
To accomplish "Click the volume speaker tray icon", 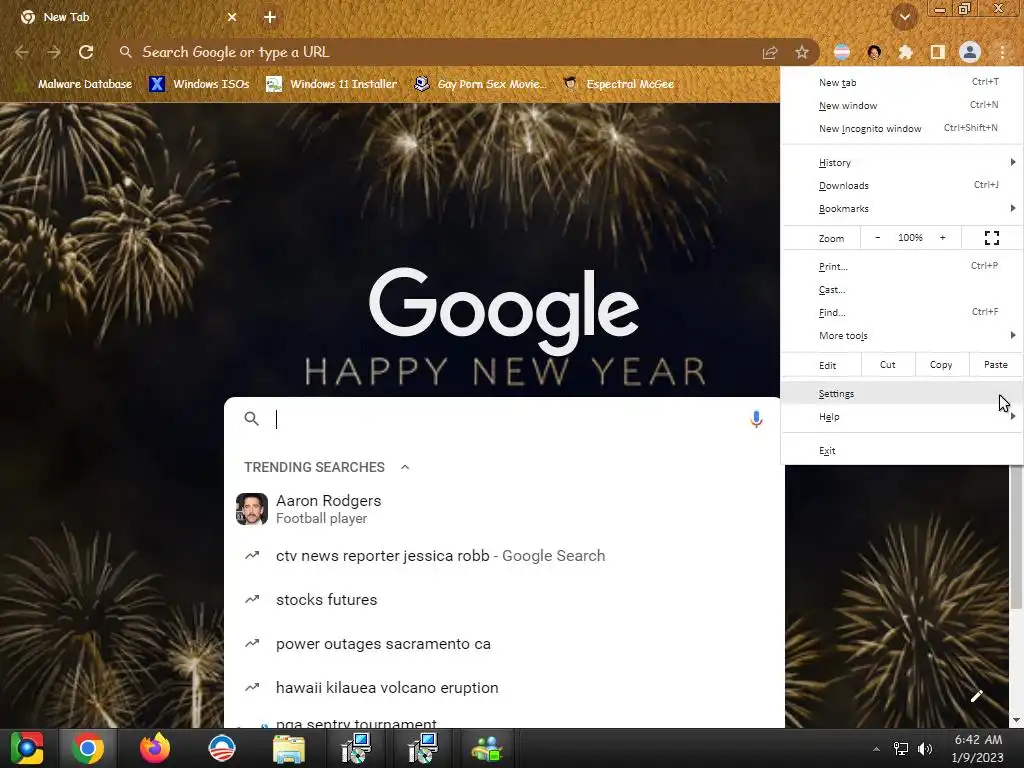I will pyautogui.click(x=925, y=749).
